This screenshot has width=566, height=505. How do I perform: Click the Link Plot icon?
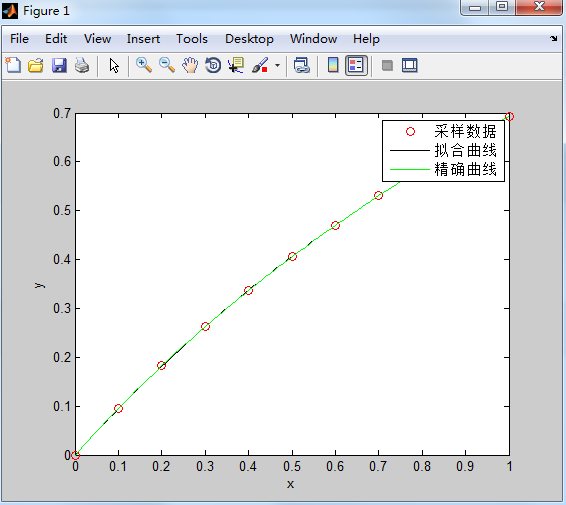(x=302, y=65)
